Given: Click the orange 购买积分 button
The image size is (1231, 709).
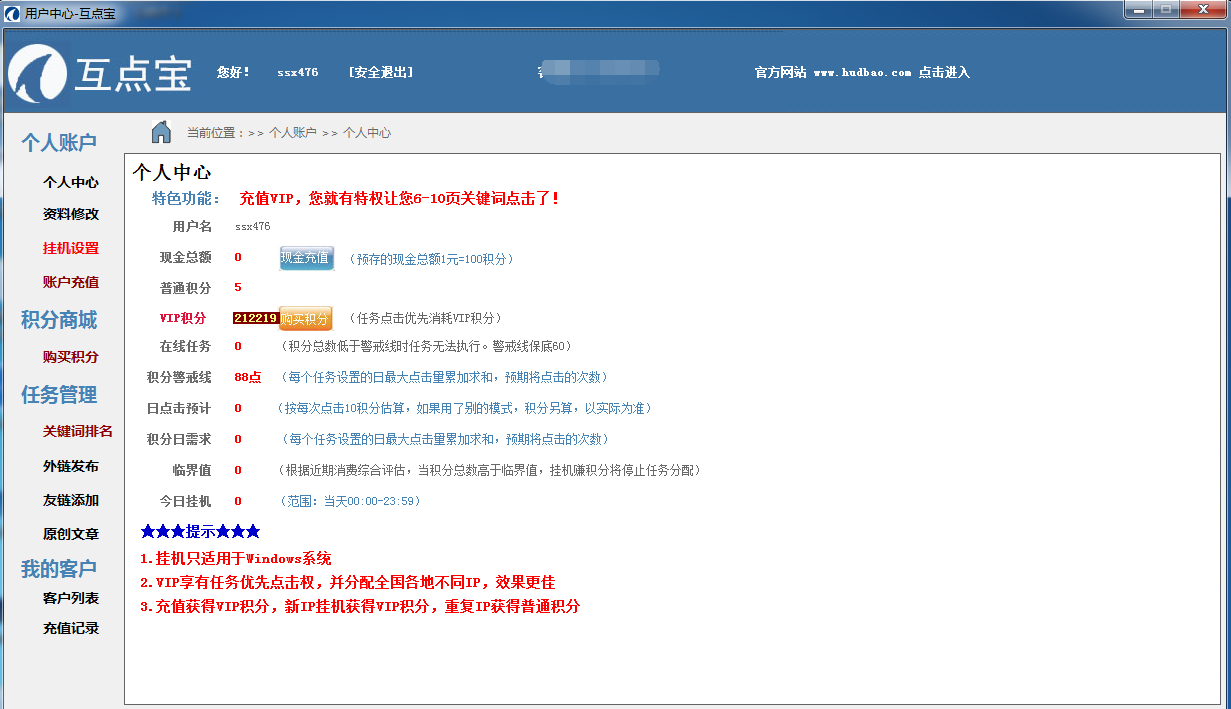Looking at the screenshot, I should (x=305, y=319).
